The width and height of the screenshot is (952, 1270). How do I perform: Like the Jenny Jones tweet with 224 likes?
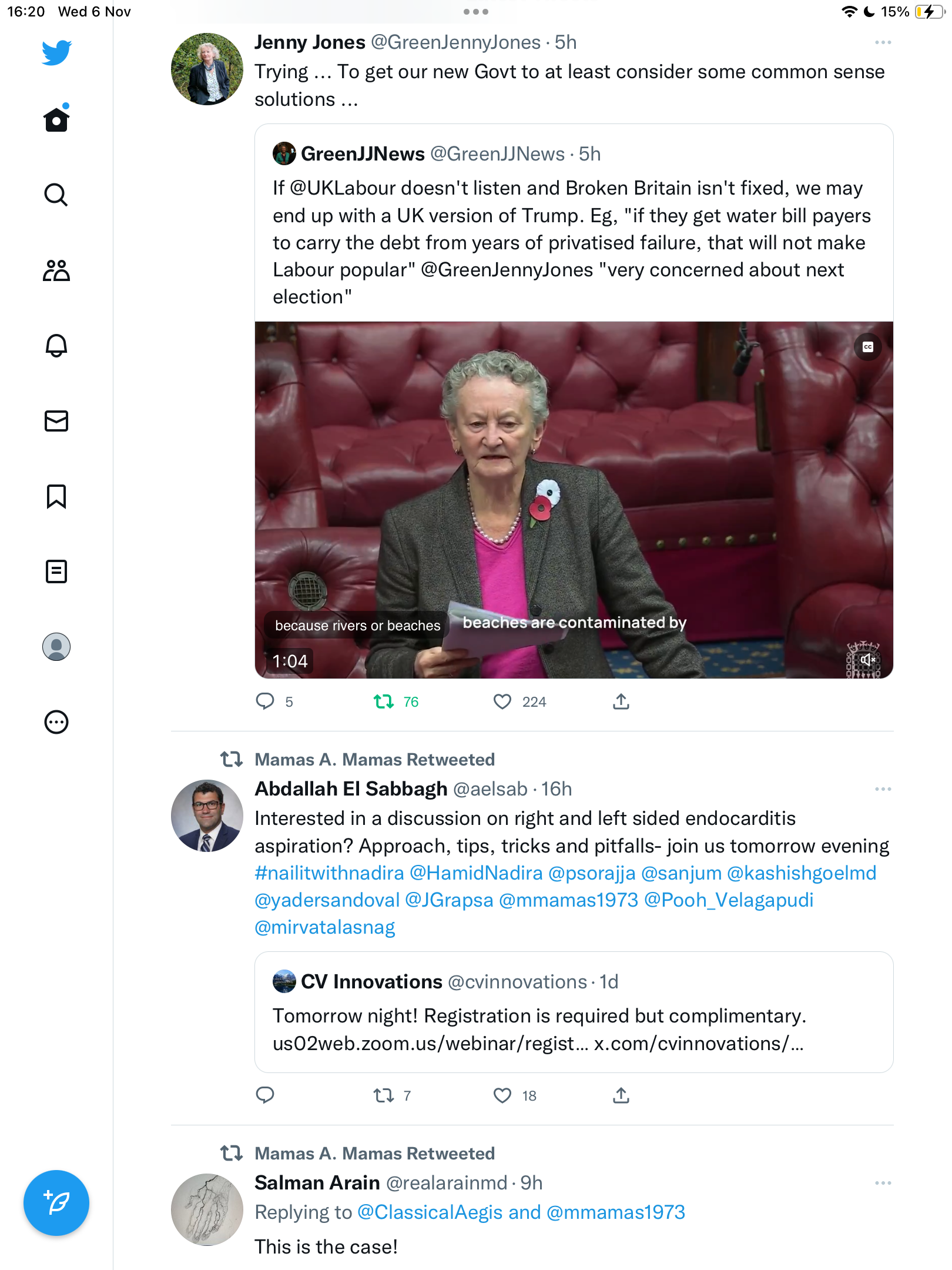(x=502, y=701)
